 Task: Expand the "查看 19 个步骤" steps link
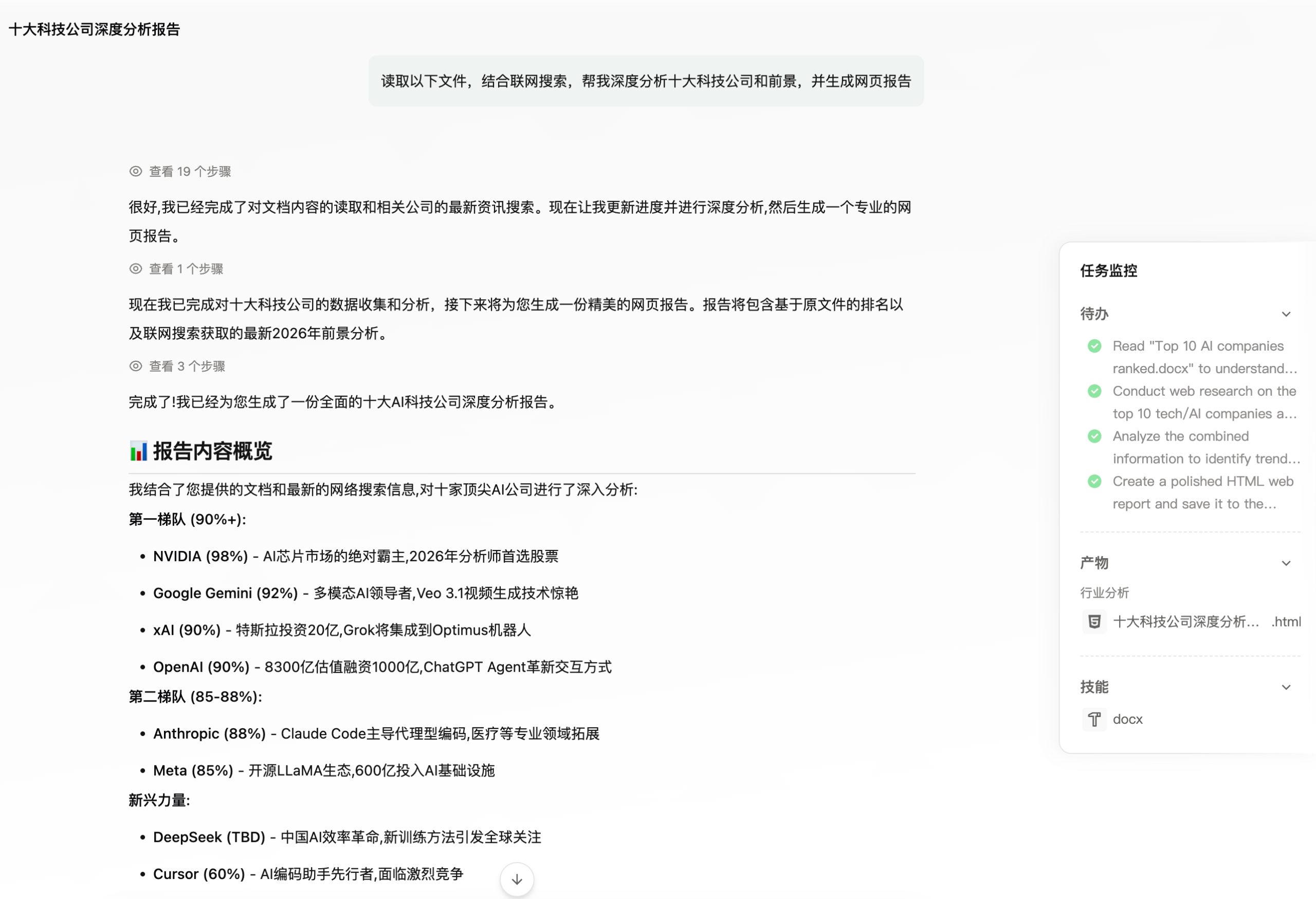coord(190,172)
